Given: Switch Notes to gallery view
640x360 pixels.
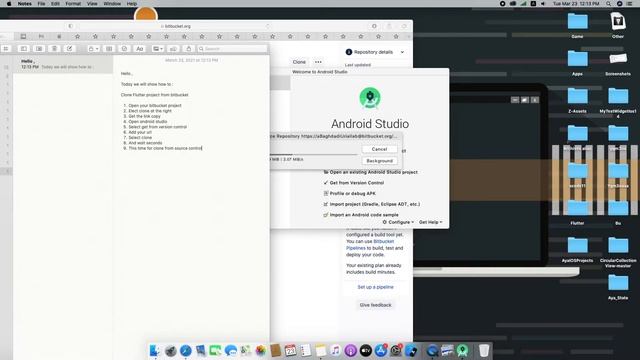Looking at the screenshot, I should click(x=39, y=49).
